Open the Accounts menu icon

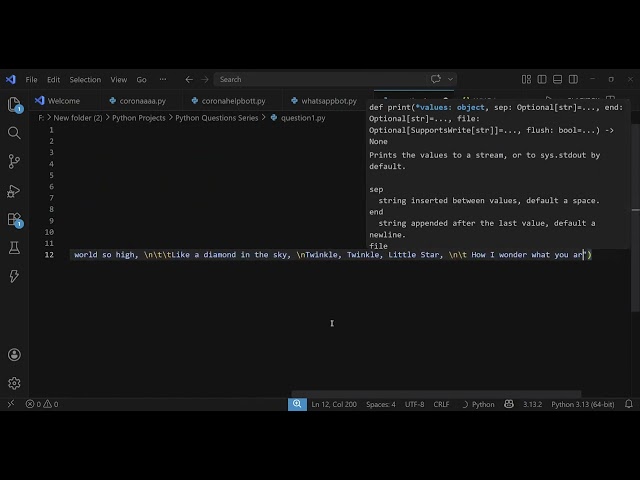click(14, 354)
